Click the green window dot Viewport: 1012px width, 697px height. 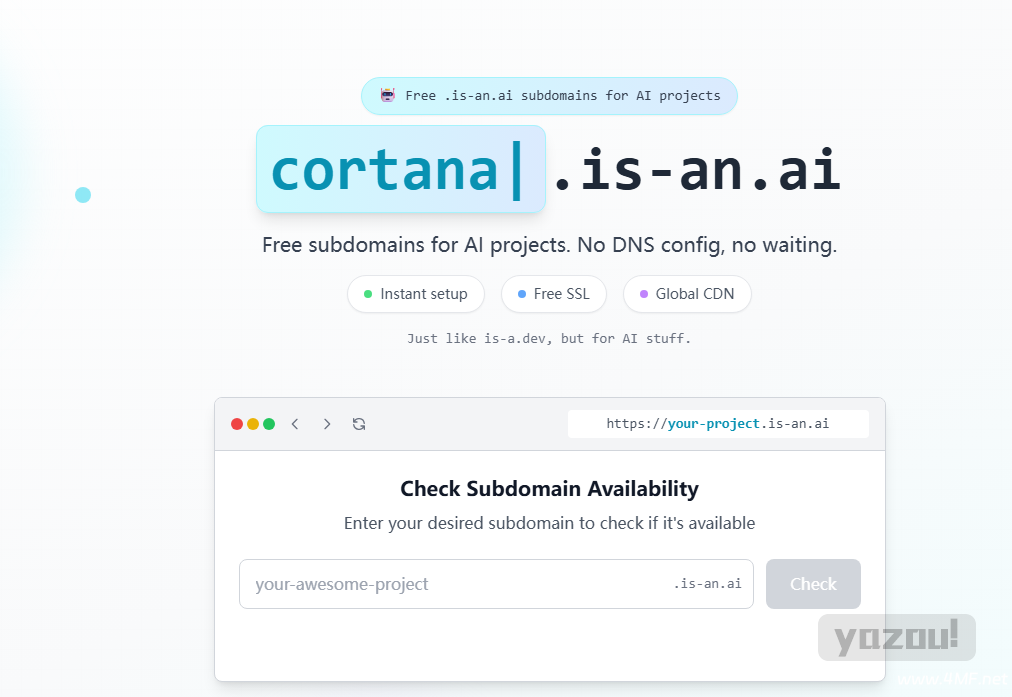coord(269,424)
